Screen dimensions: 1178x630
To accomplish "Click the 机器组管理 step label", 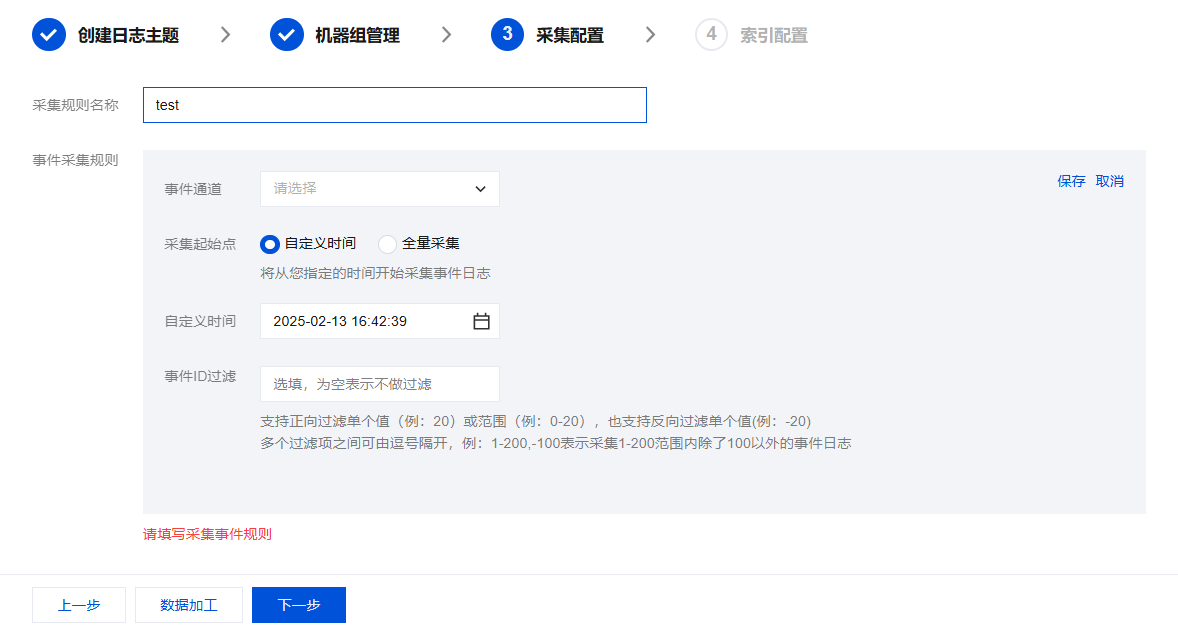I will point(357,35).
